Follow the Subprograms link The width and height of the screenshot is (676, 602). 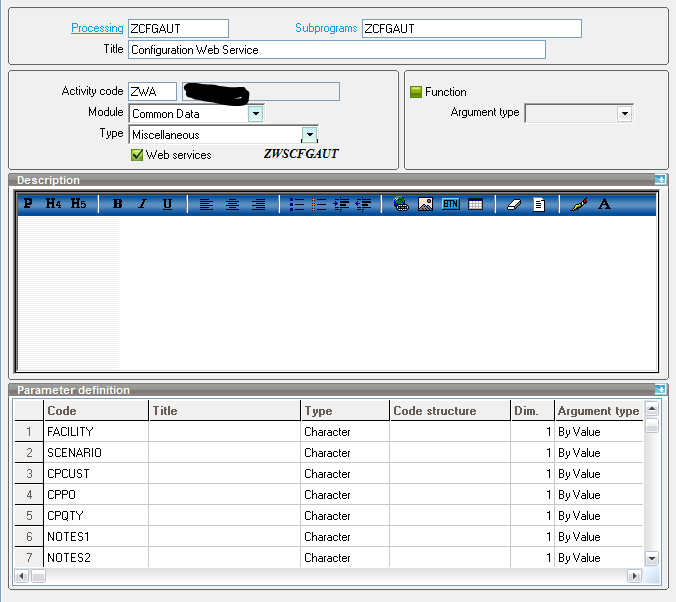tap(326, 28)
